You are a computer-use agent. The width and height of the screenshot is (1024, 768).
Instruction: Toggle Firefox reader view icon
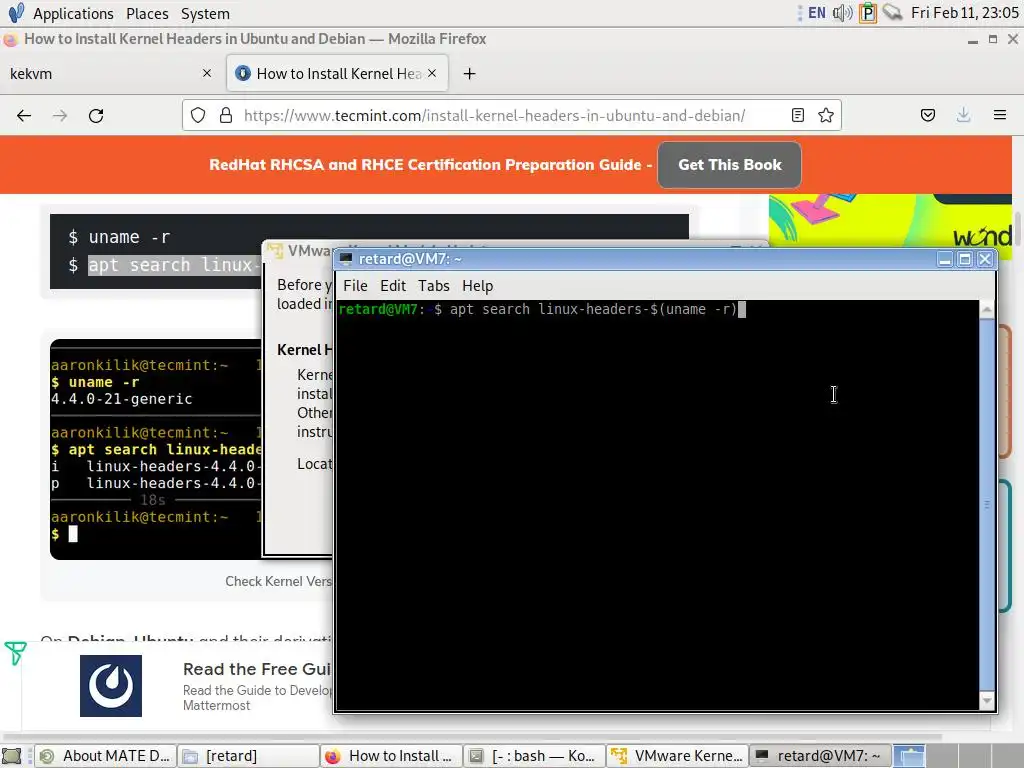[x=797, y=116]
